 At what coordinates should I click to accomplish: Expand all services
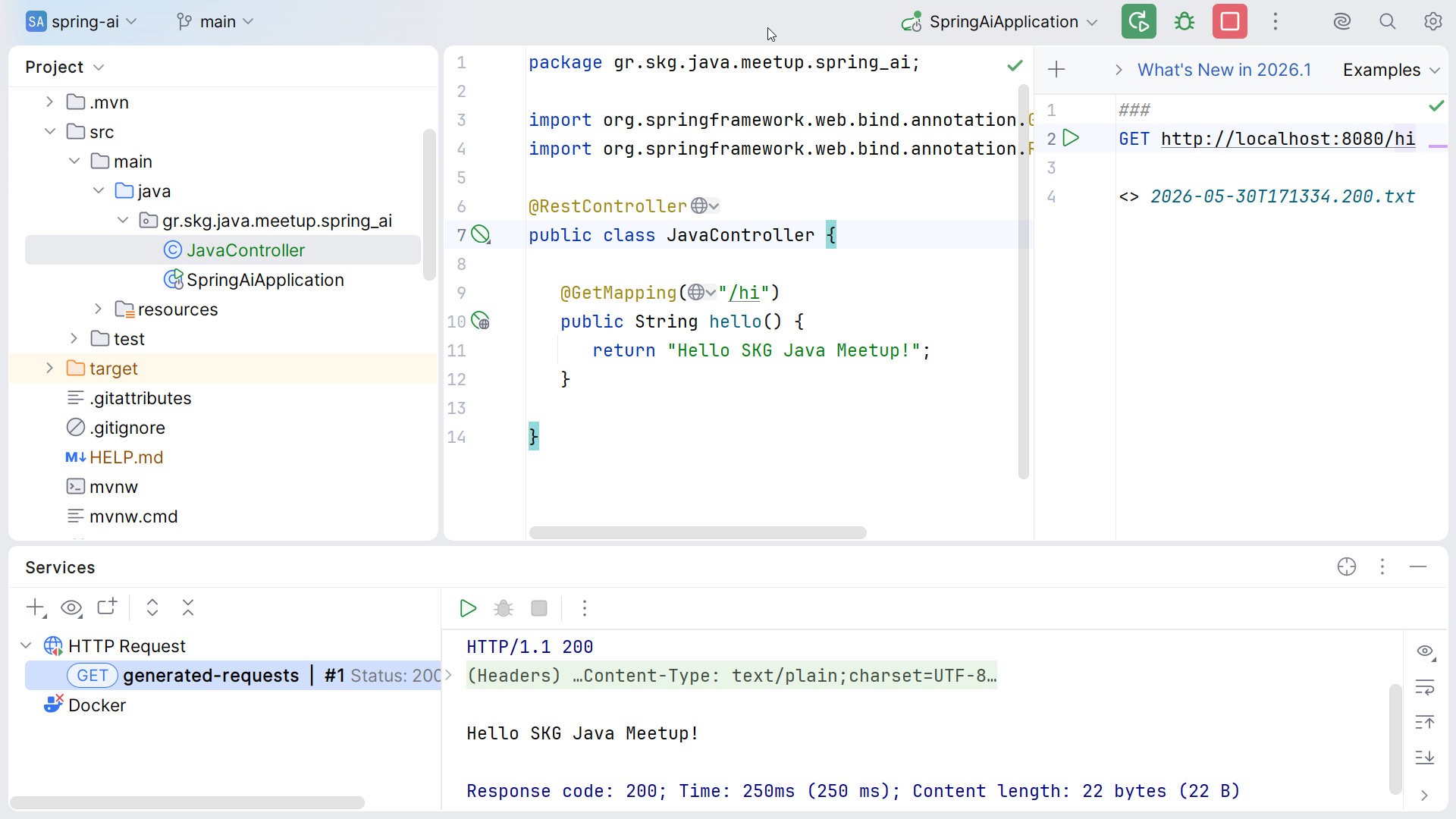152,607
